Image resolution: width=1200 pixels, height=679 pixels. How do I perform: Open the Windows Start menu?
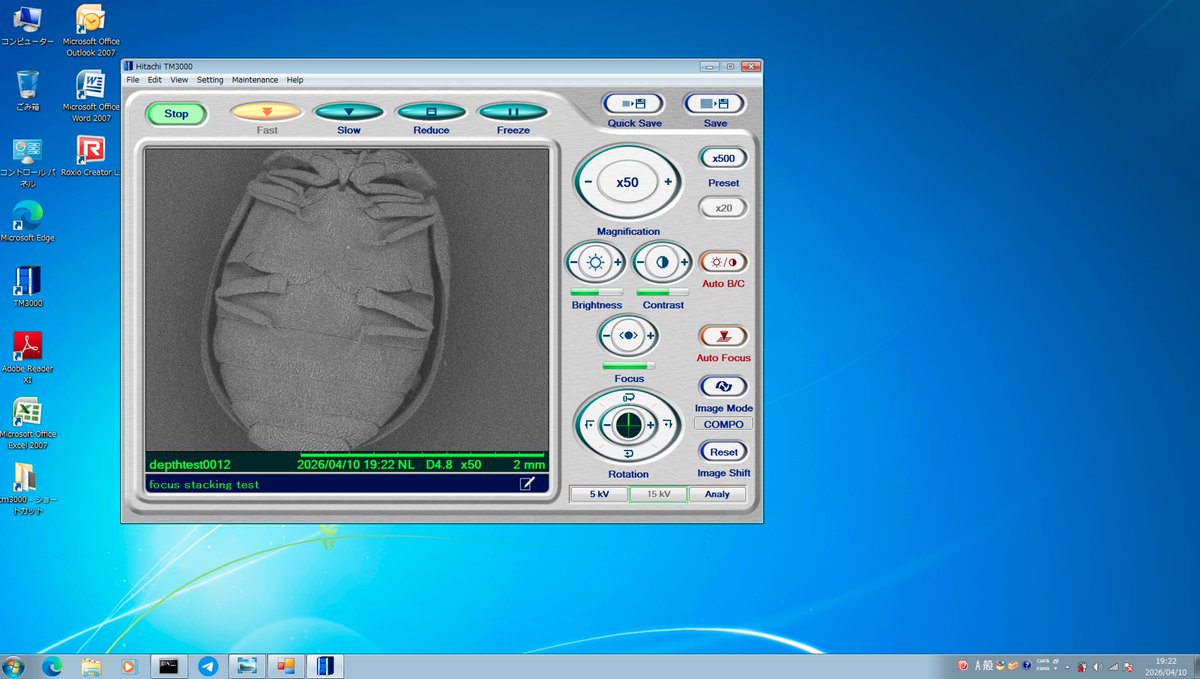pyautogui.click(x=14, y=666)
